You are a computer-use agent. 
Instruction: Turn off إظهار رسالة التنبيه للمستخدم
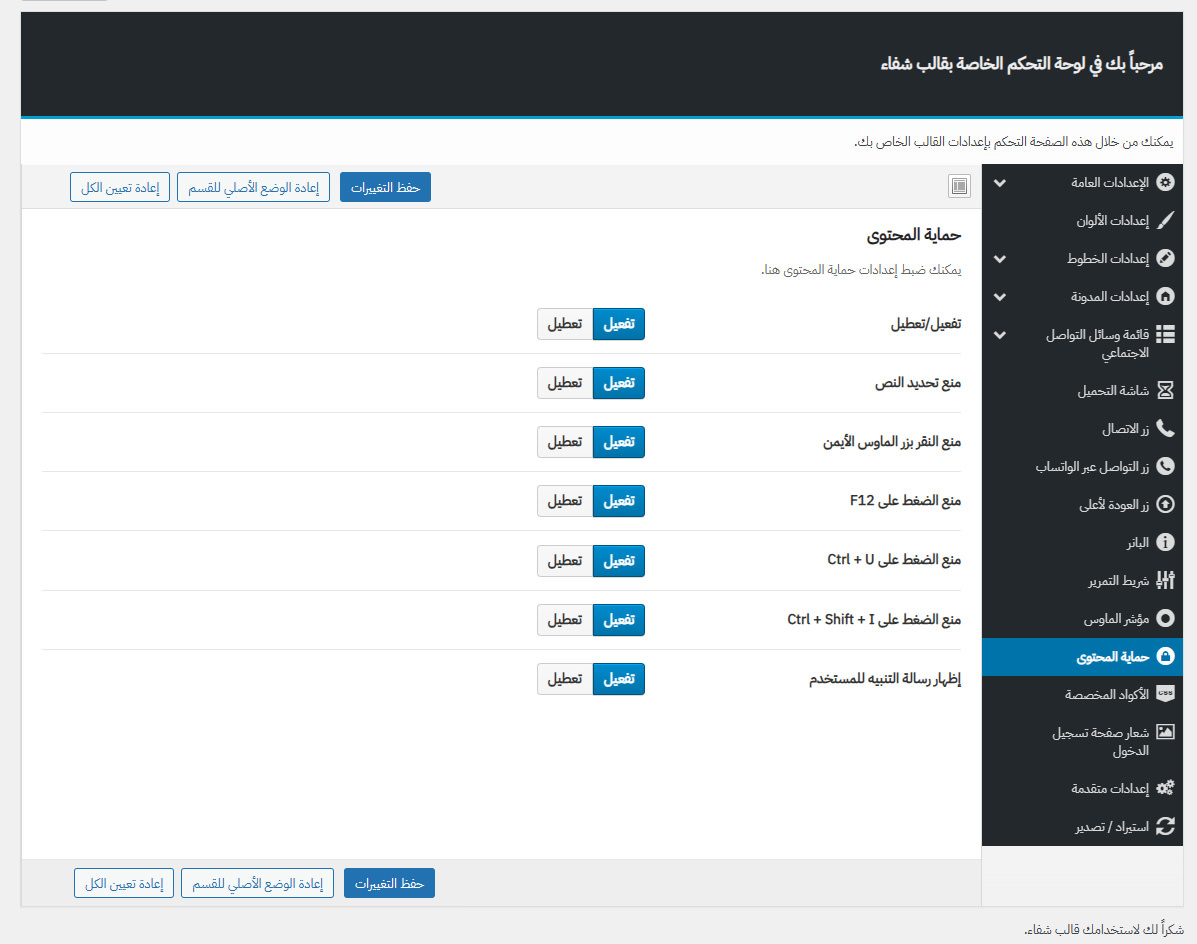click(565, 679)
